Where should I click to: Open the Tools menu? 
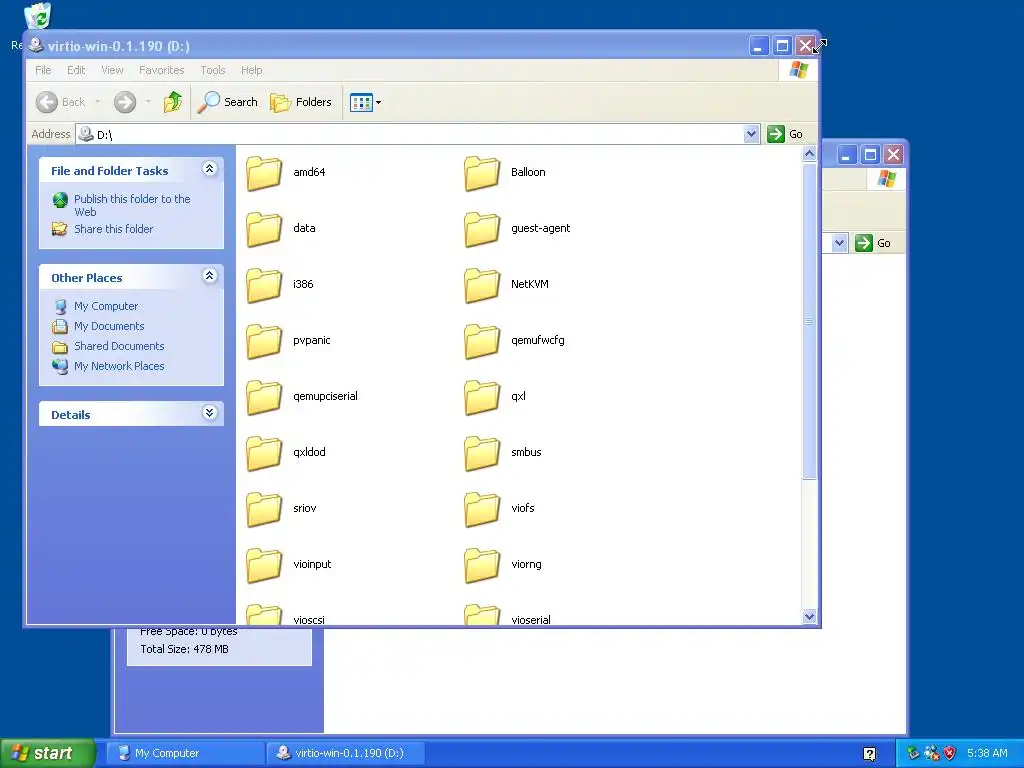pyautogui.click(x=213, y=70)
